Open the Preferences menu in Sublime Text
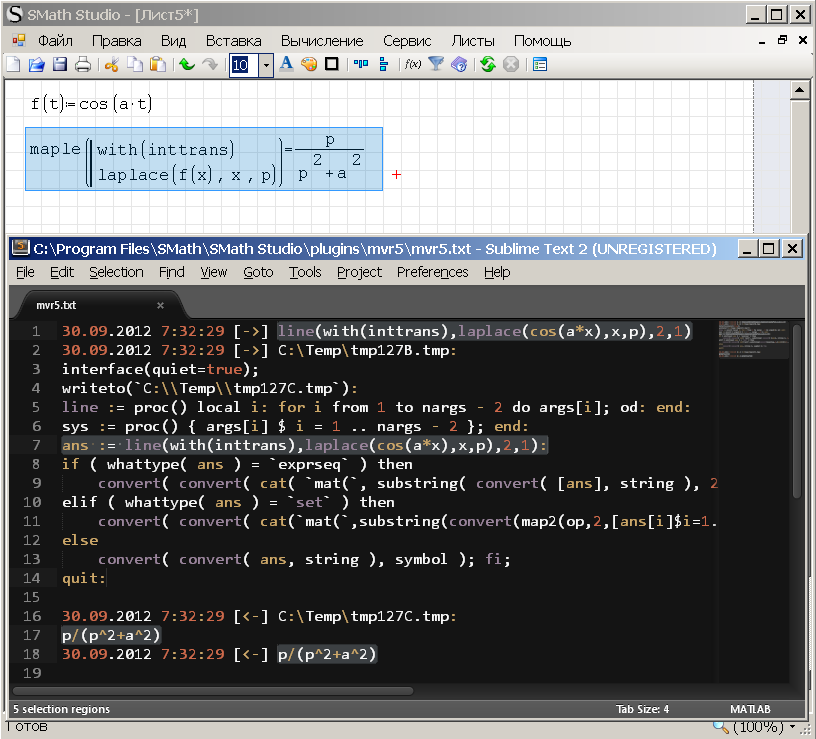Screen dimensions: 816x739 432,272
